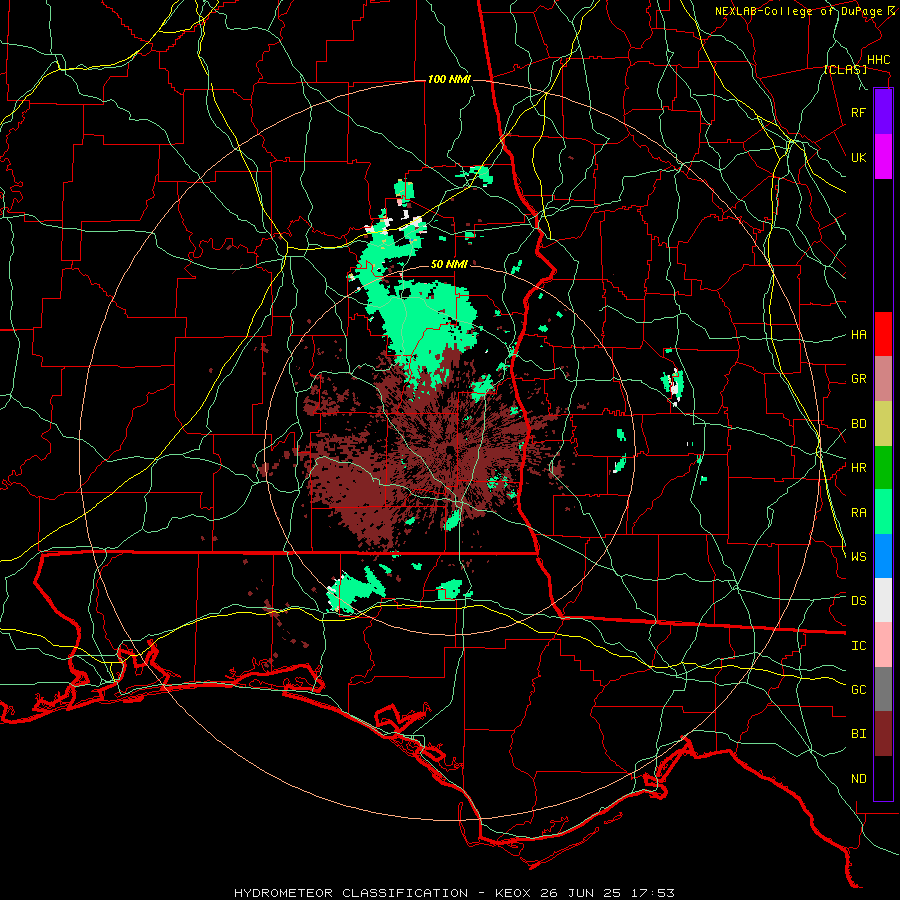Click the DS white legend swatch
The height and width of the screenshot is (900, 900).
pyautogui.click(x=883, y=600)
